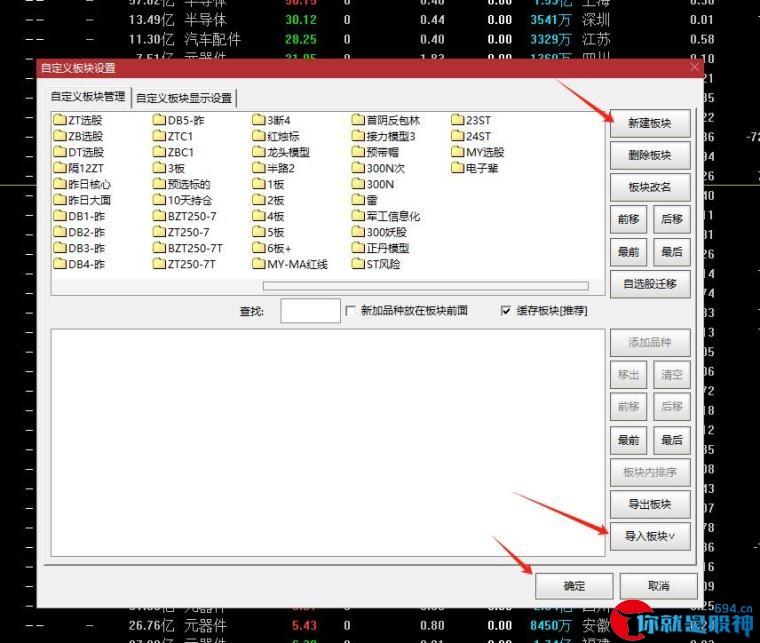
Task: Choose the ZTC1 folder icon
Action: pyautogui.click(x=159, y=136)
